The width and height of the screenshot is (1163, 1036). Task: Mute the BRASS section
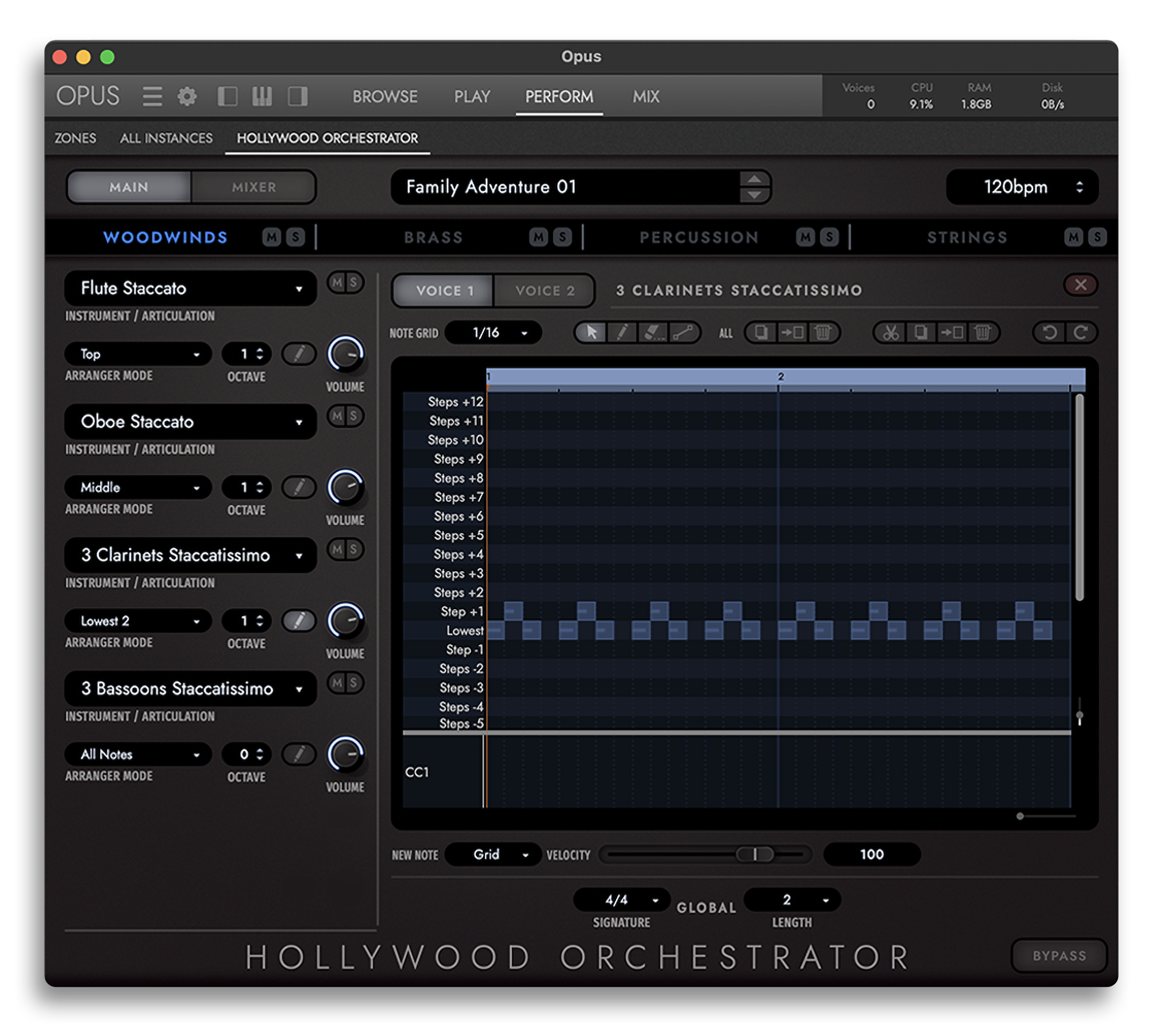tap(539, 237)
